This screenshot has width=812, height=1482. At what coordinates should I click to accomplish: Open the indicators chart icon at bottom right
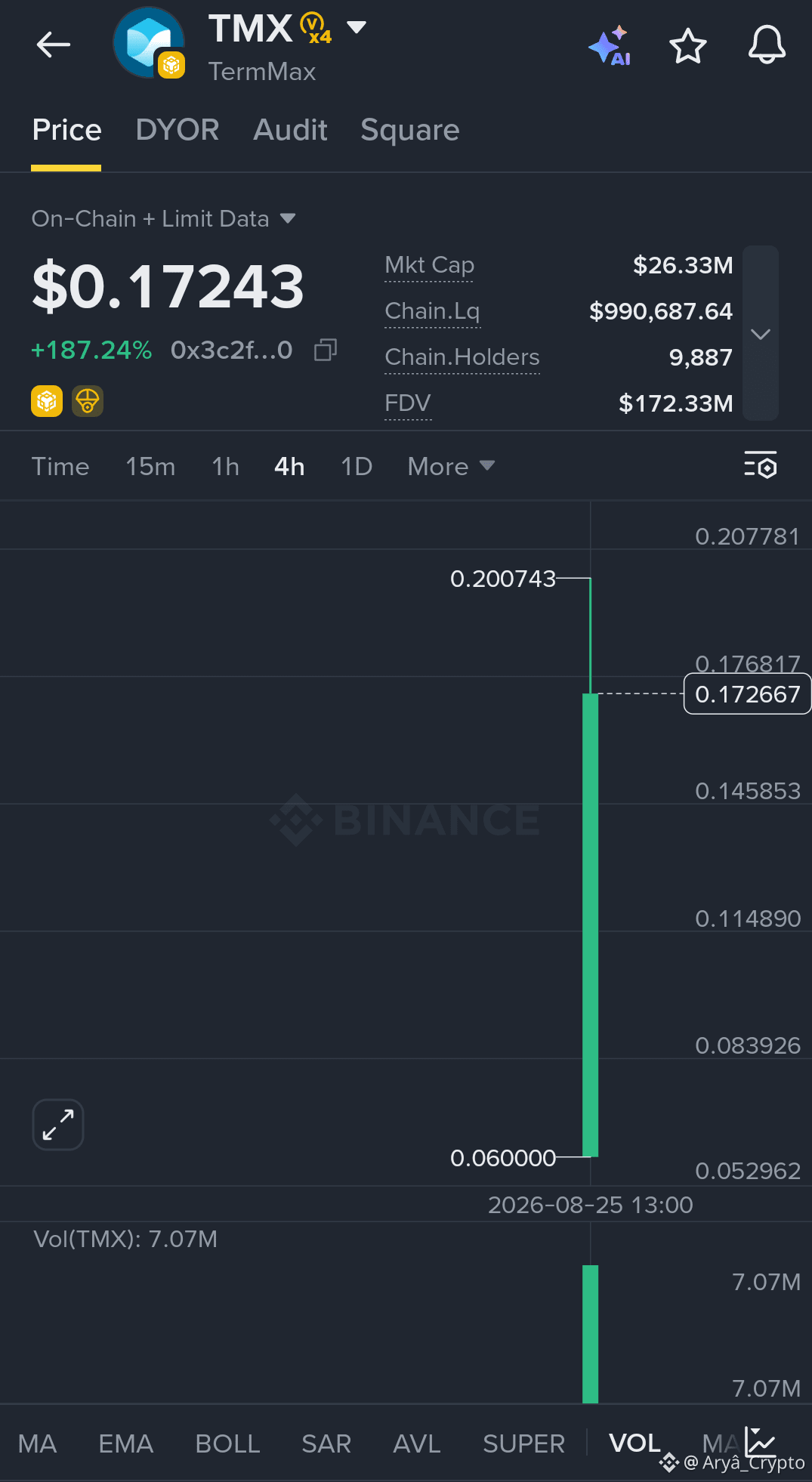[x=761, y=1441]
